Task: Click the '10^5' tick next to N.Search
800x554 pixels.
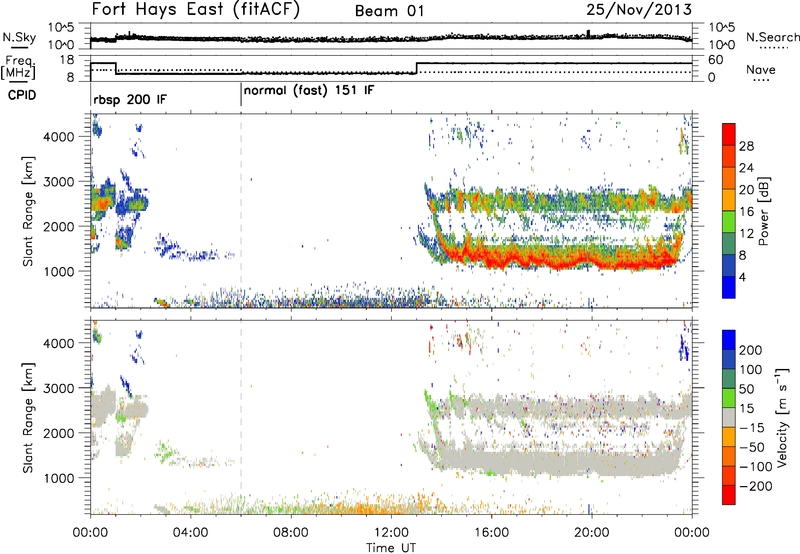Action: [722, 28]
